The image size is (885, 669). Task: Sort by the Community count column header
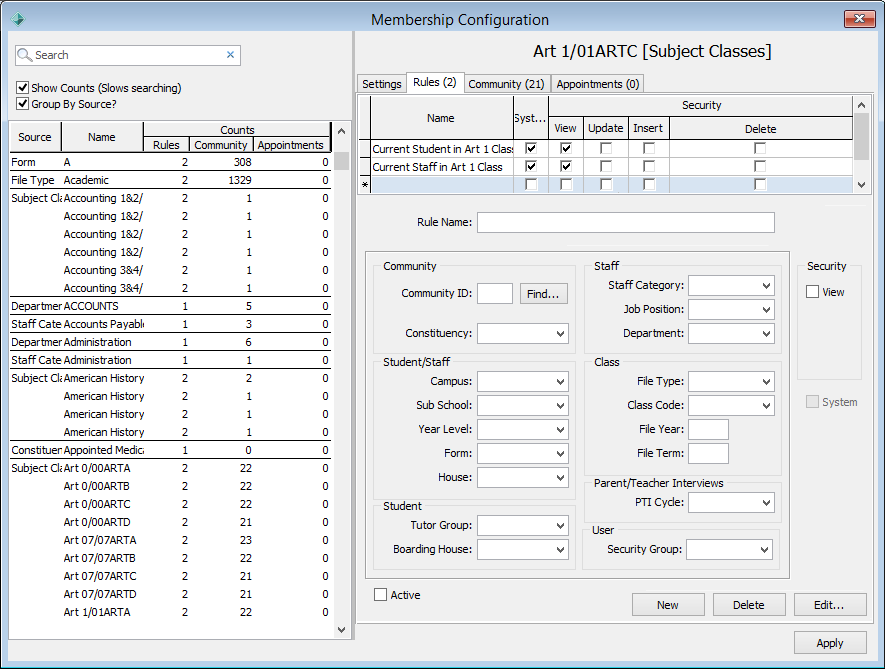tap(221, 145)
